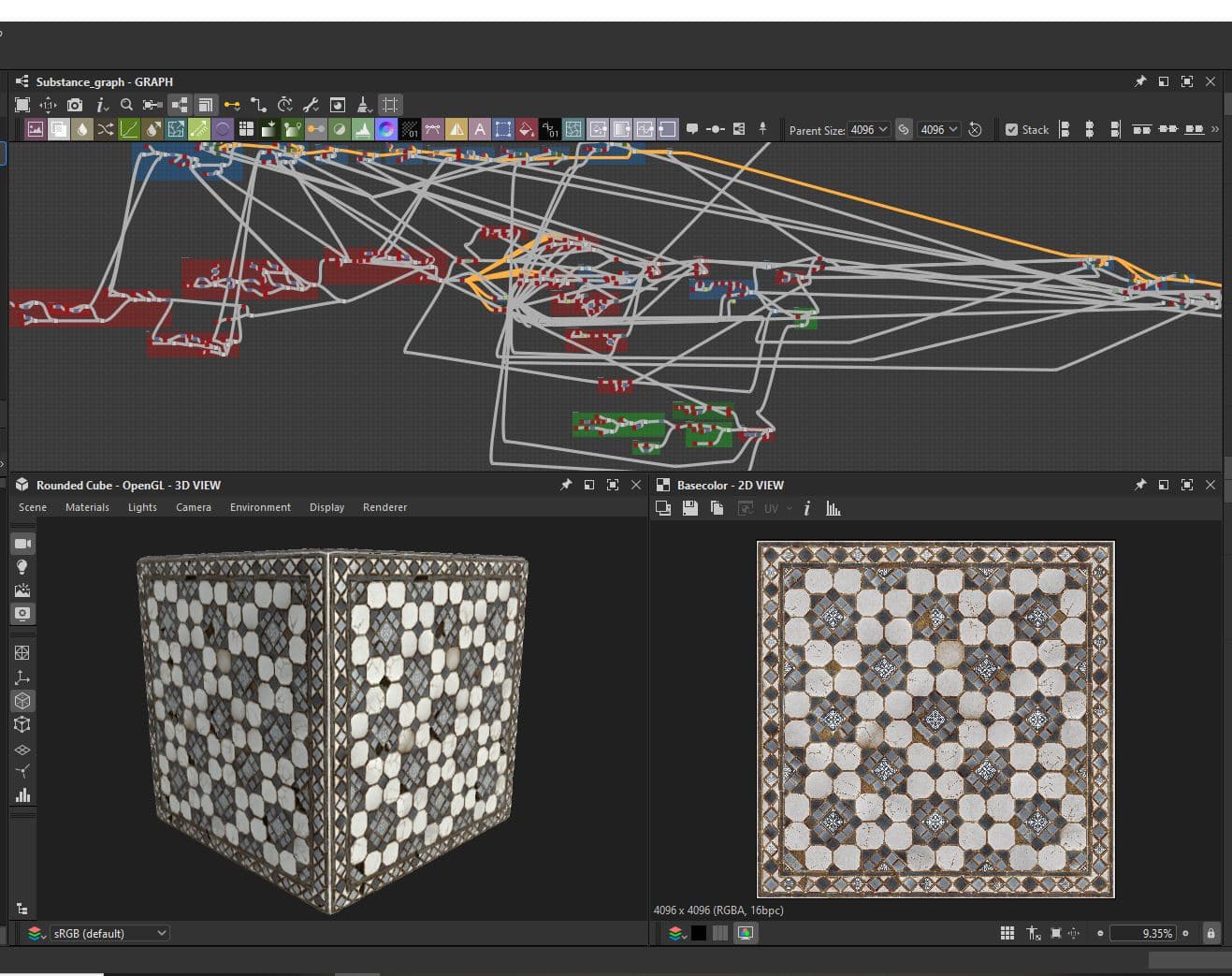Toggle the orthogonal link style icon

[258, 105]
